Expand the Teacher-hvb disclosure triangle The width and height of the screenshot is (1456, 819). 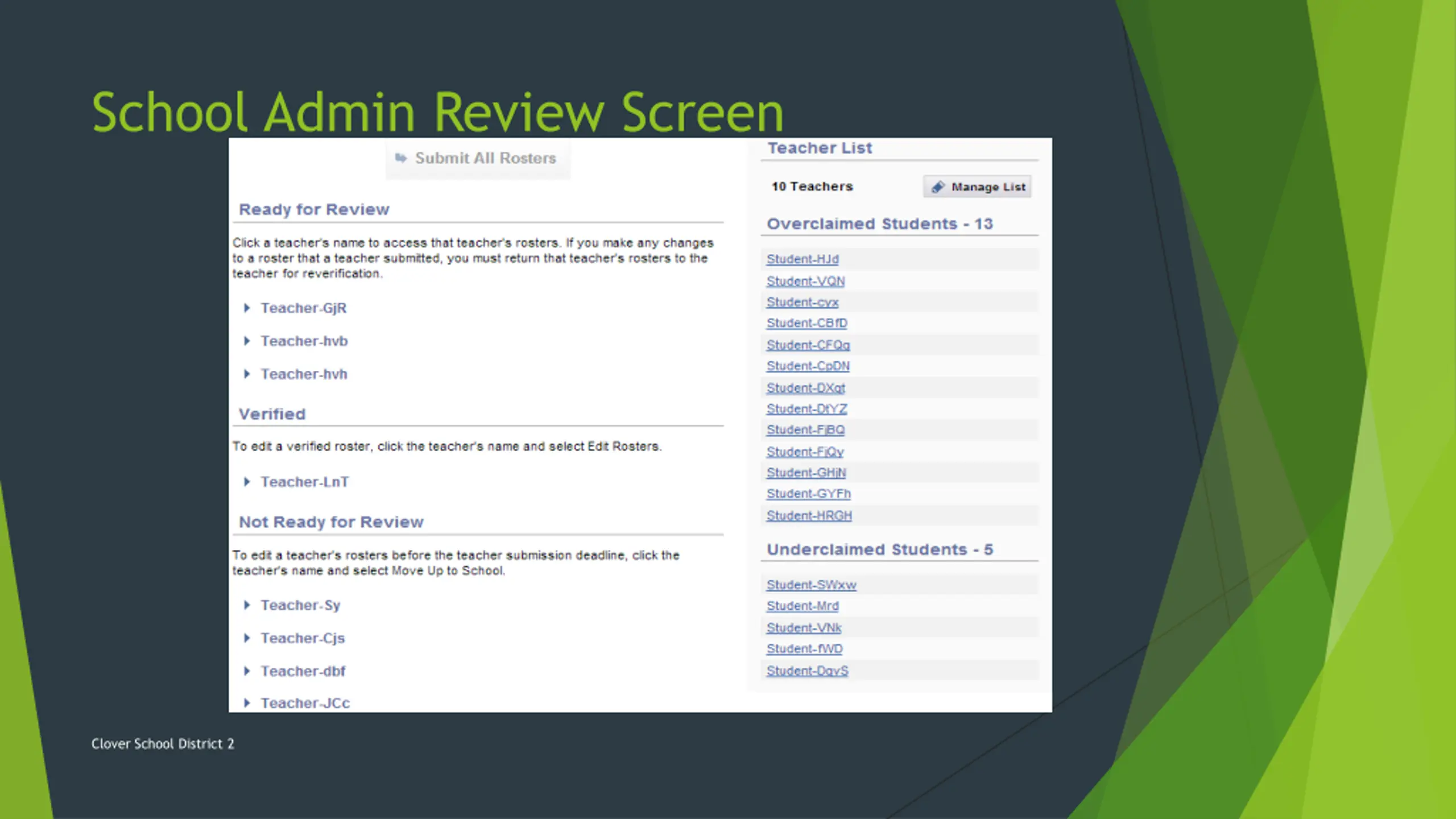pos(247,341)
